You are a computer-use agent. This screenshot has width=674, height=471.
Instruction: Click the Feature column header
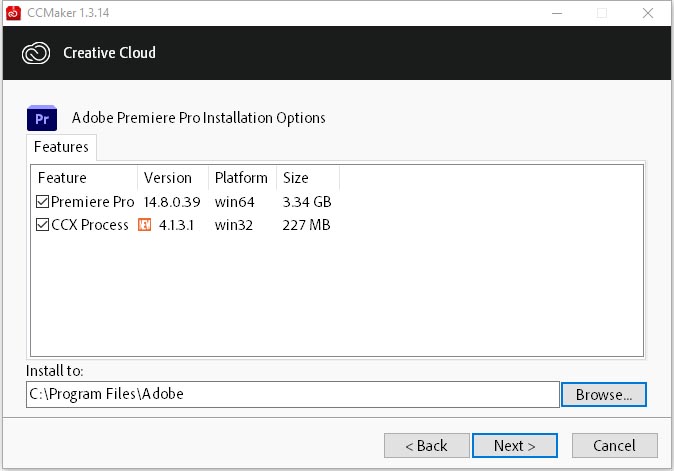(x=84, y=178)
